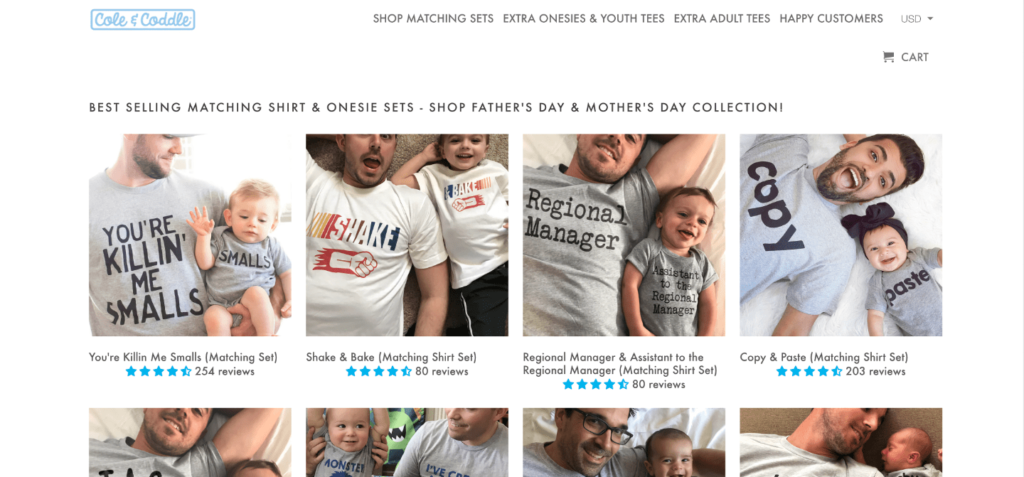Open Shop Matching Sets menu
Image resolution: width=1024 pixels, height=477 pixels.
tap(433, 19)
